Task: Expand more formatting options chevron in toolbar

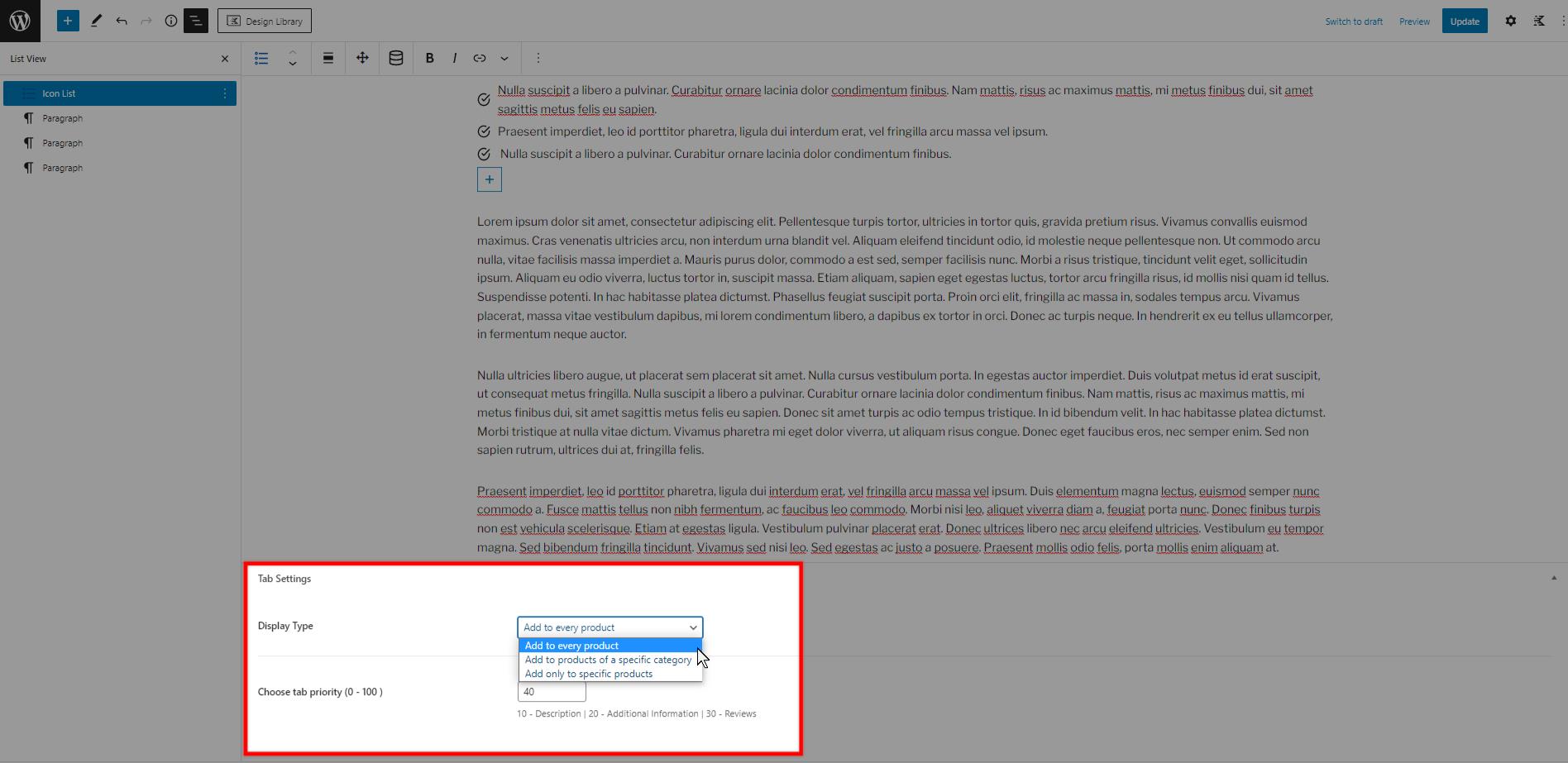Action: point(504,58)
